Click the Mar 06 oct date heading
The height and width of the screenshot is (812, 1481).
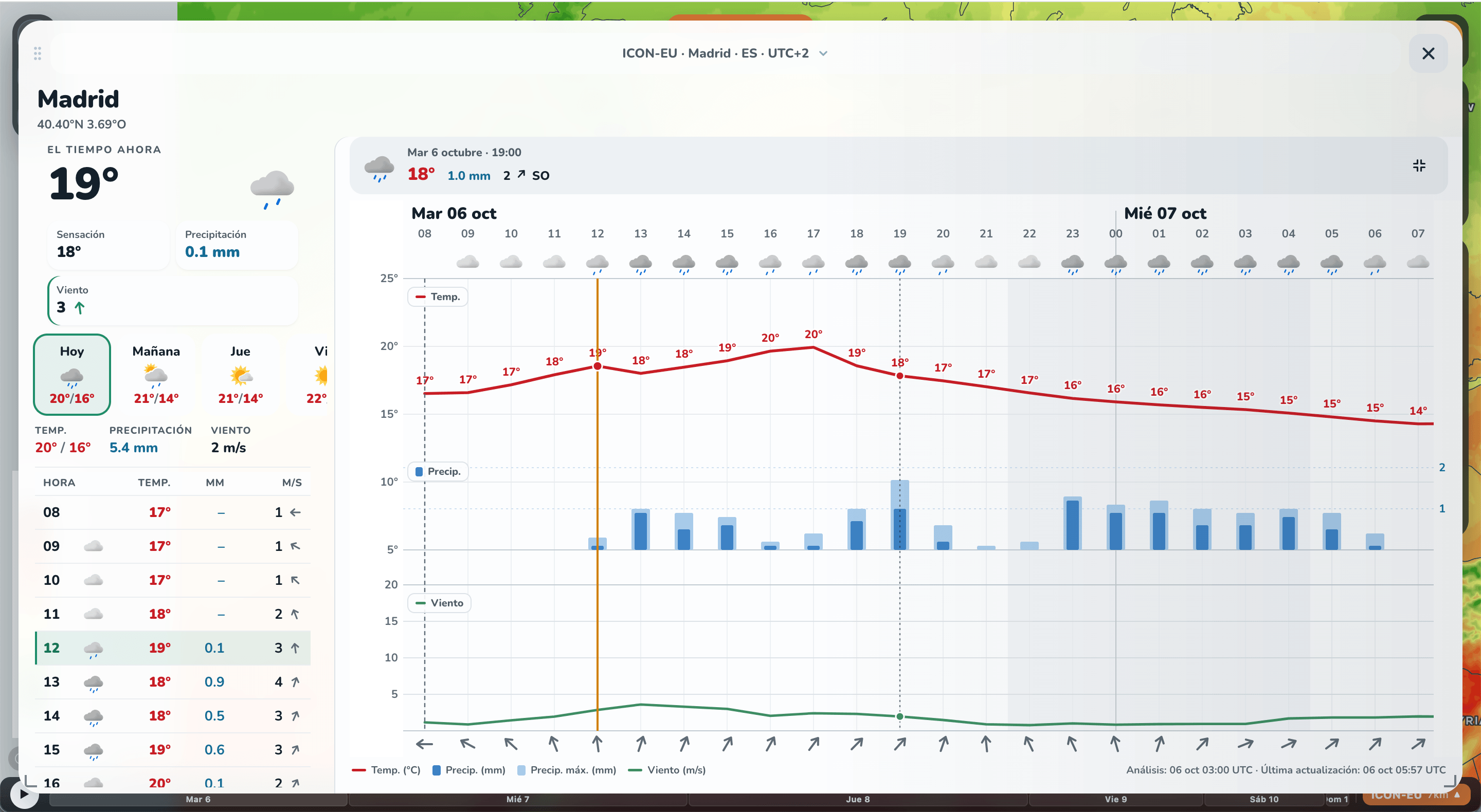pos(454,213)
